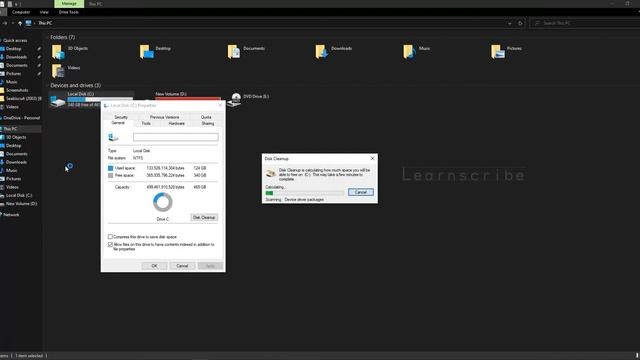Open the Drive Tools ribbon tab

click(69, 12)
